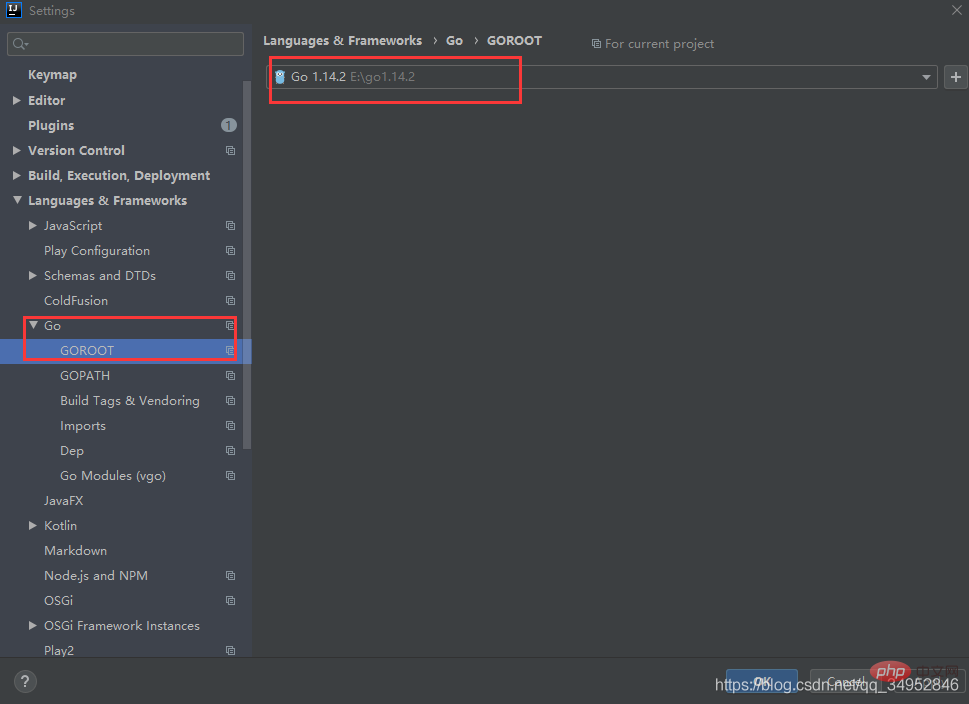Select OSGi settings page

[58, 601]
